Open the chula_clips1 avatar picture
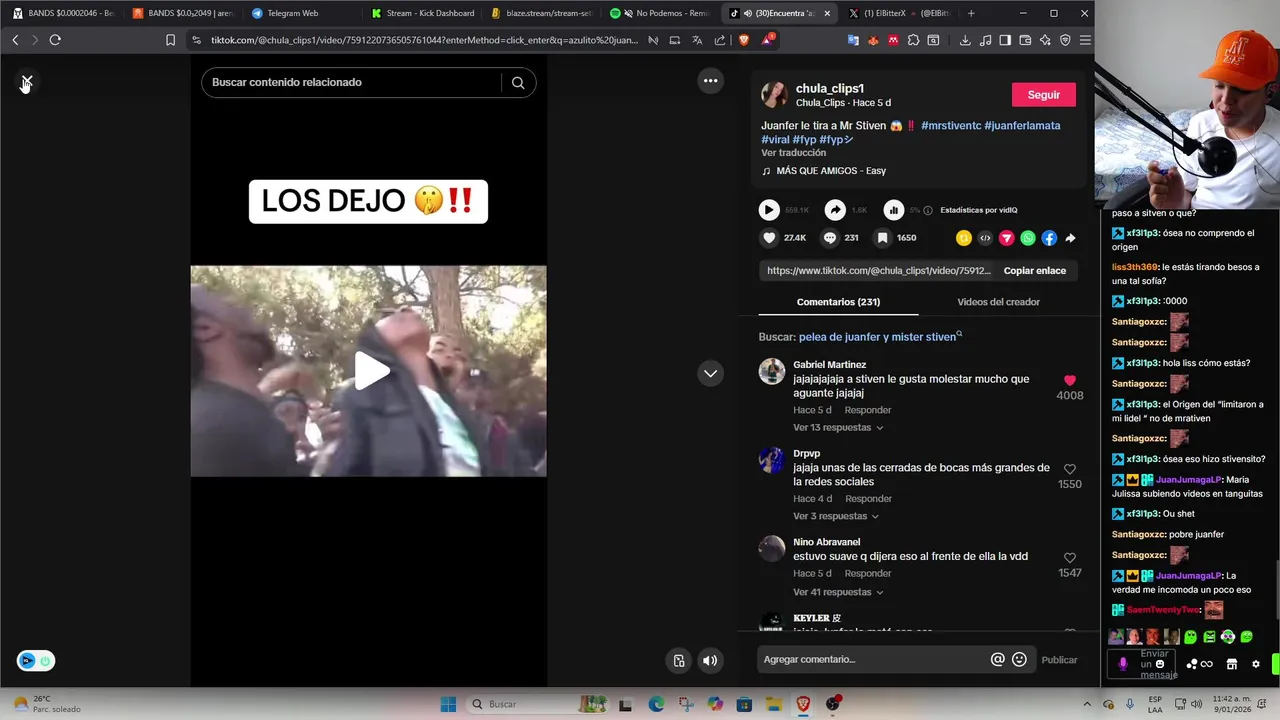This screenshot has width=1280, height=720. click(774, 95)
